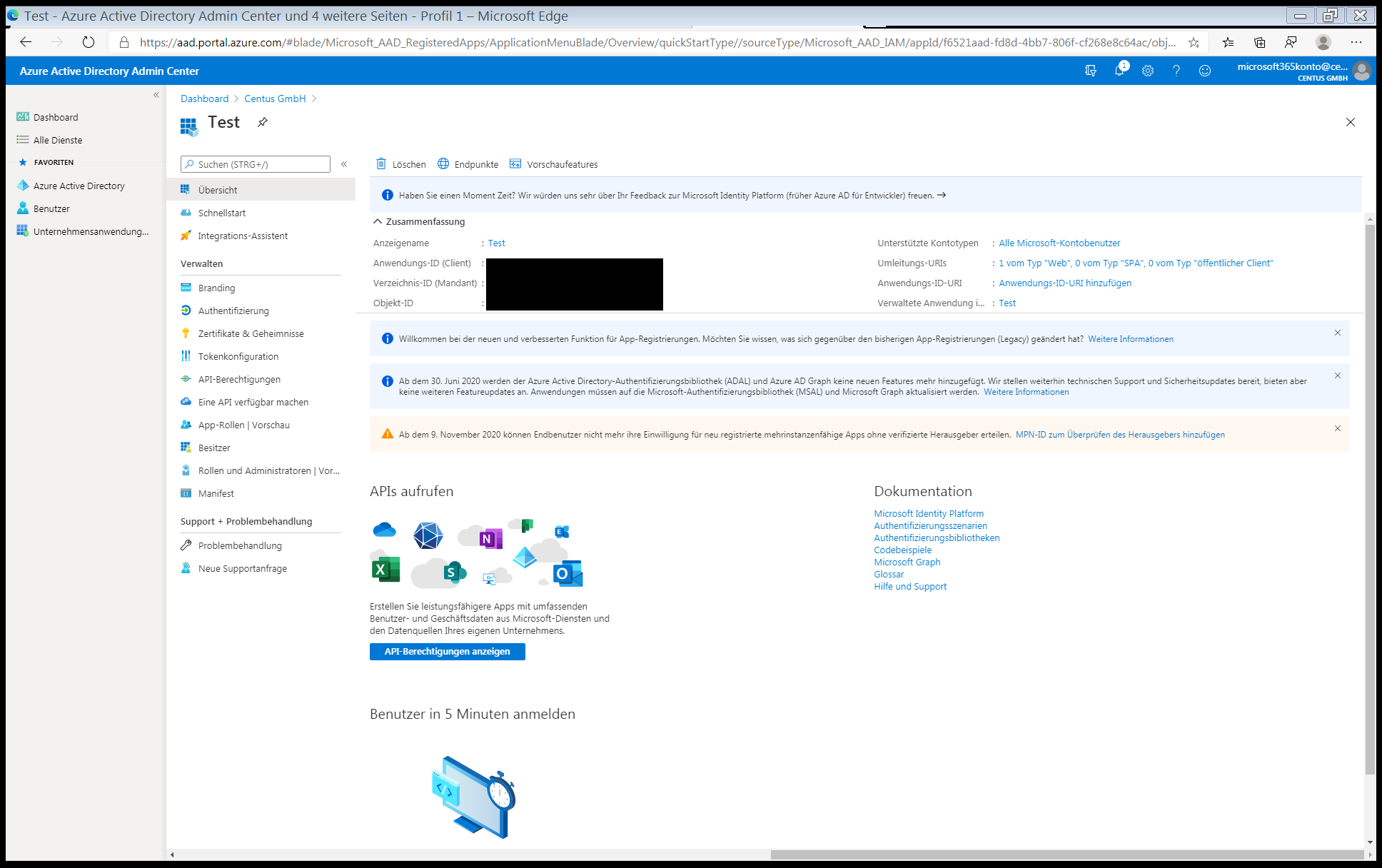Screen dimensions: 1382x868
Task: Open the portal settings gear icon
Action: pos(1148,71)
